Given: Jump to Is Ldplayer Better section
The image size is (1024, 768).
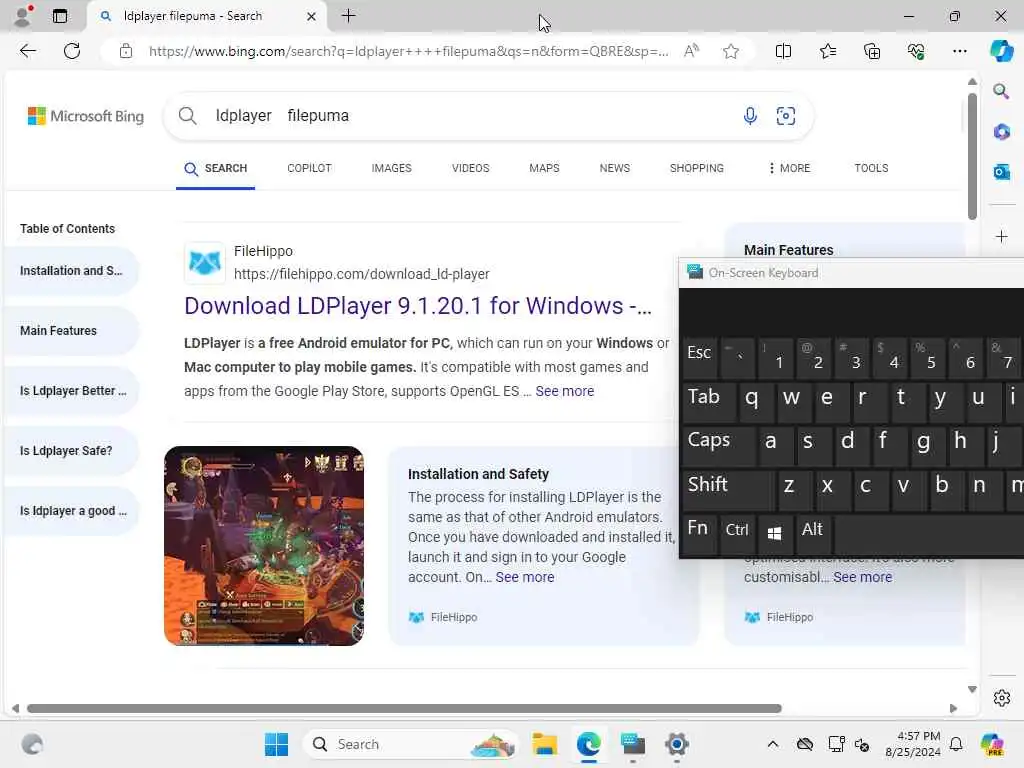Looking at the screenshot, I should [x=71, y=391].
